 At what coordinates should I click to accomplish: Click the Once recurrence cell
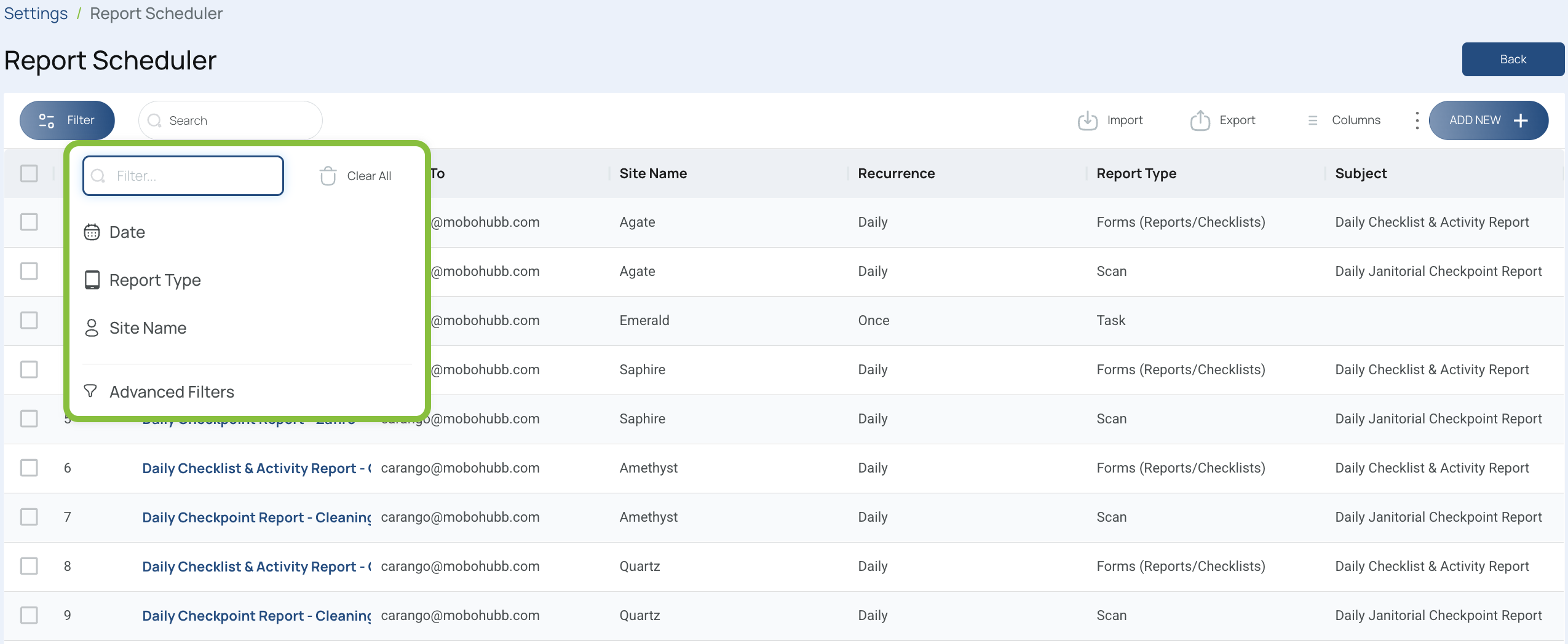pos(874,320)
